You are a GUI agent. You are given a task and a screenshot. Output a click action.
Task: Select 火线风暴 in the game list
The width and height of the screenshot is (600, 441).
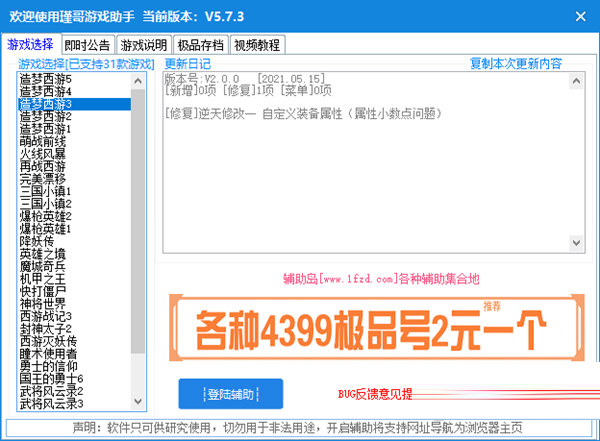point(75,154)
